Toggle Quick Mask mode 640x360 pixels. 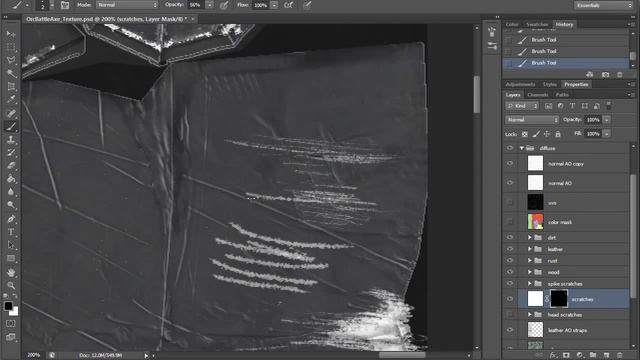[11, 324]
